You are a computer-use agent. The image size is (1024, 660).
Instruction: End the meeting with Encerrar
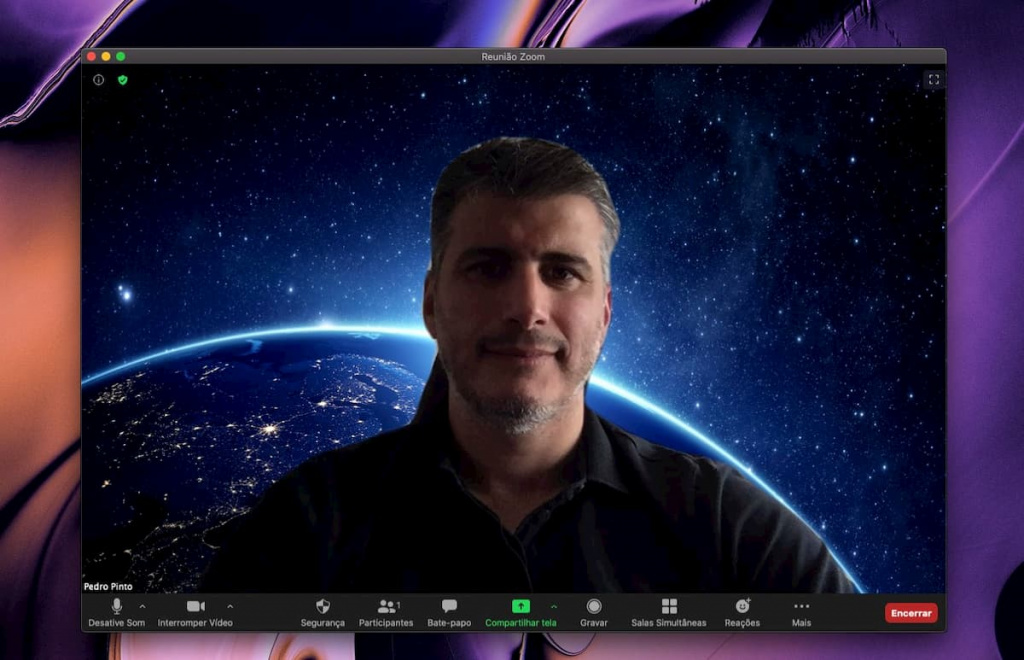click(x=911, y=613)
